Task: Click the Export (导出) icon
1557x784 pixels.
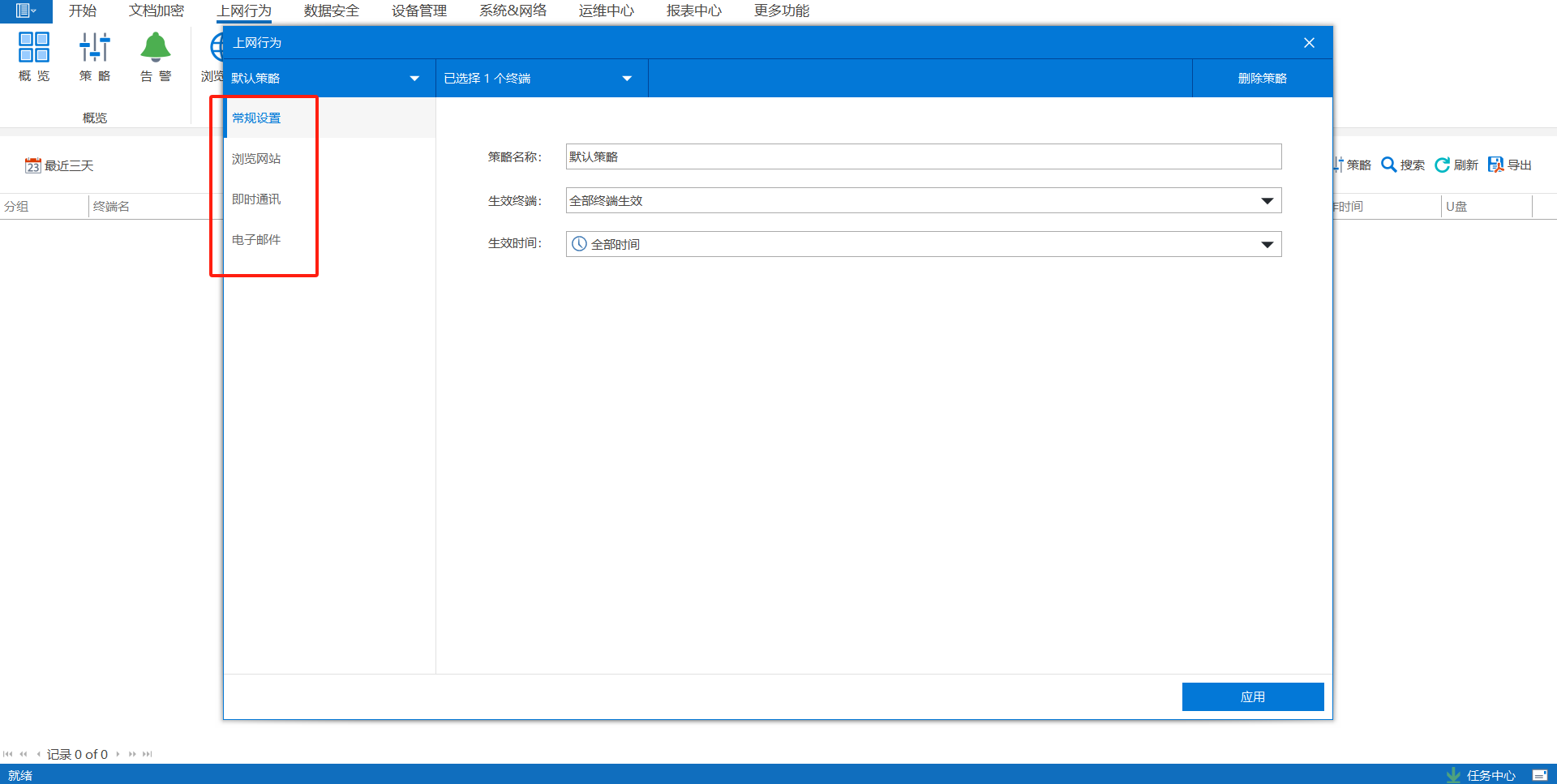Action: pyautogui.click(x=1496, y=165)
